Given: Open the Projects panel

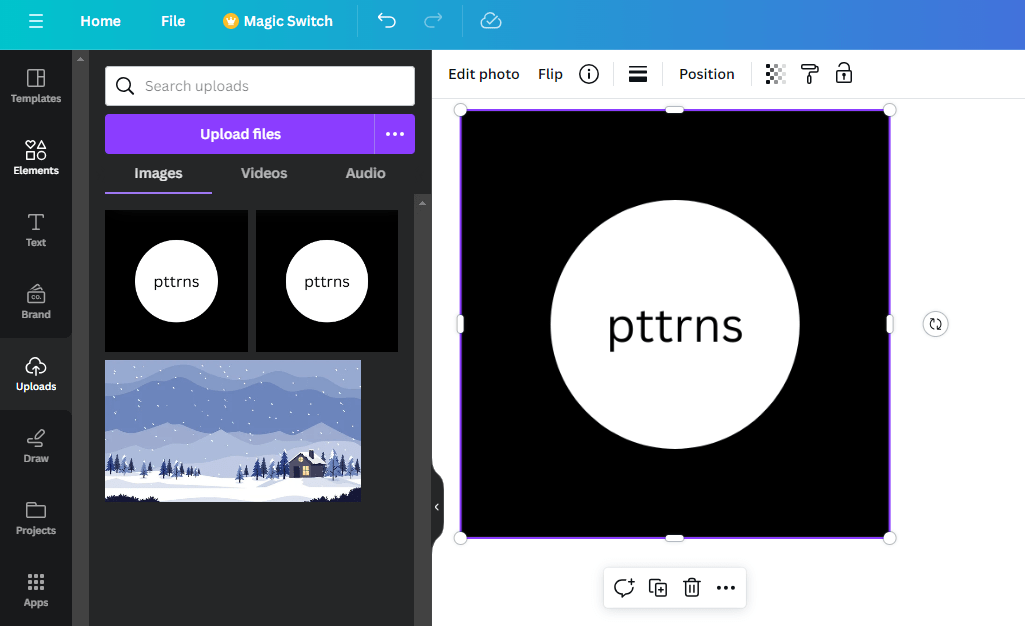Looking at the screenshot, I should [x=36, y=517].
